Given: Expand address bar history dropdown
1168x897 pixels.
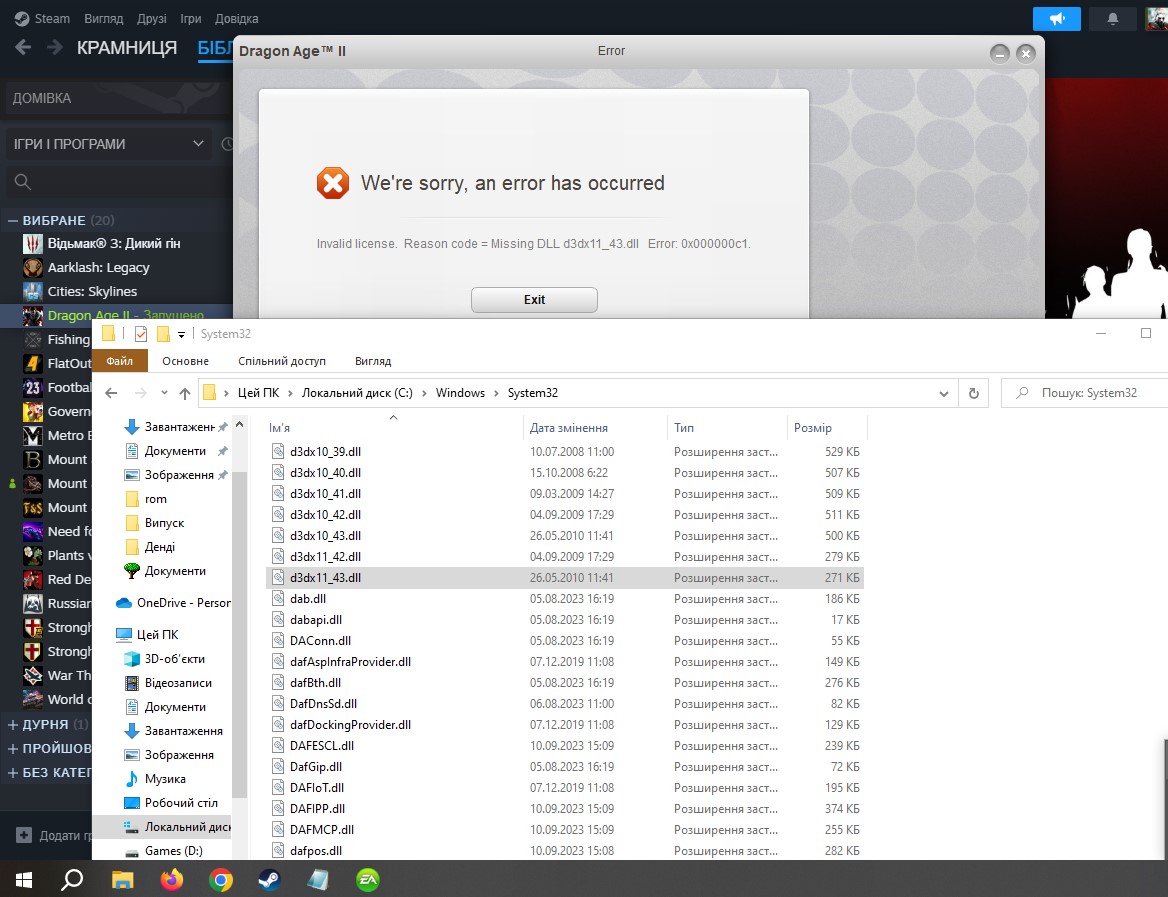Looking at the screenshot, I should click(944, 393).
